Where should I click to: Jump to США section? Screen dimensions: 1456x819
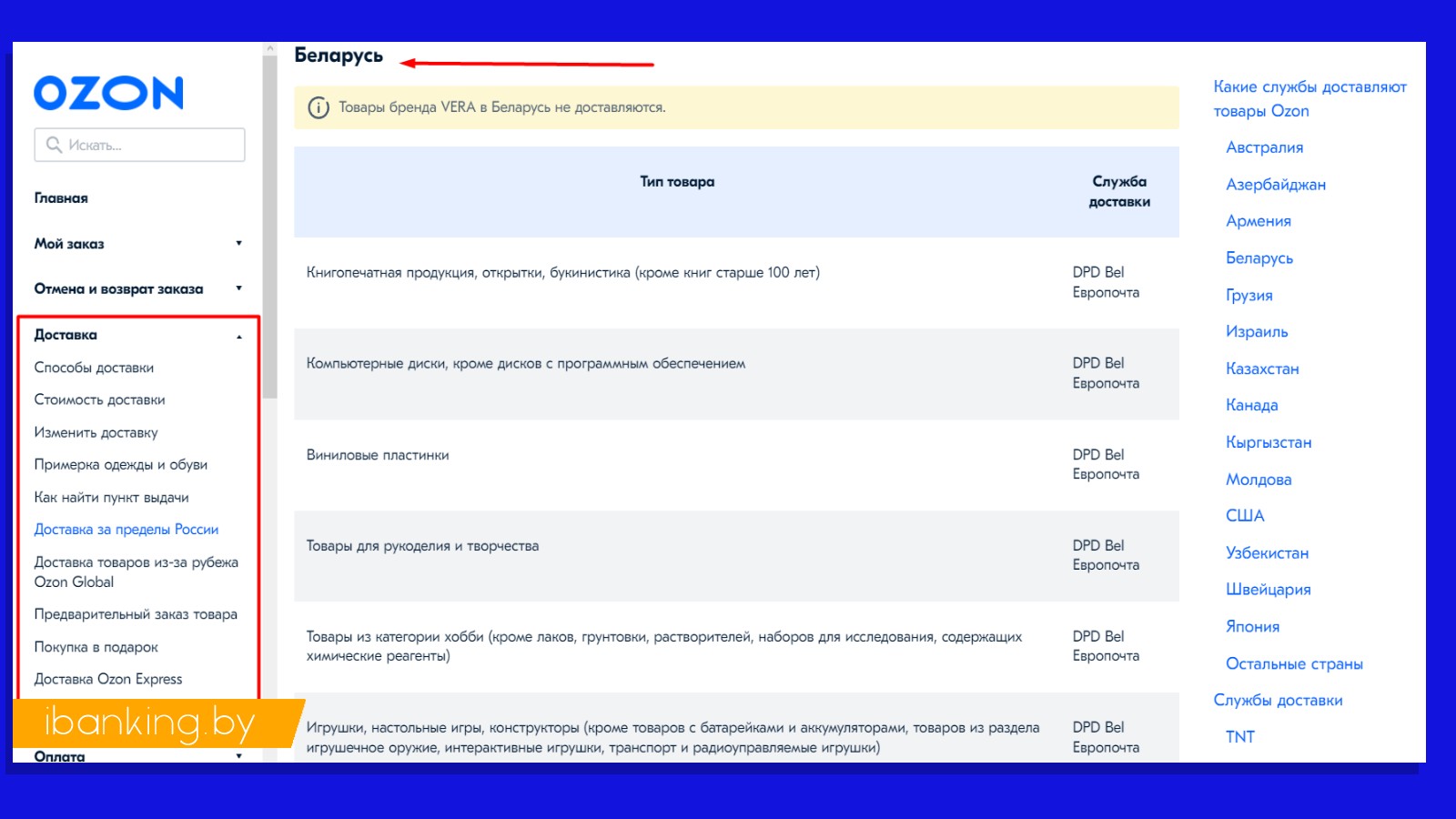(1245, 516)
